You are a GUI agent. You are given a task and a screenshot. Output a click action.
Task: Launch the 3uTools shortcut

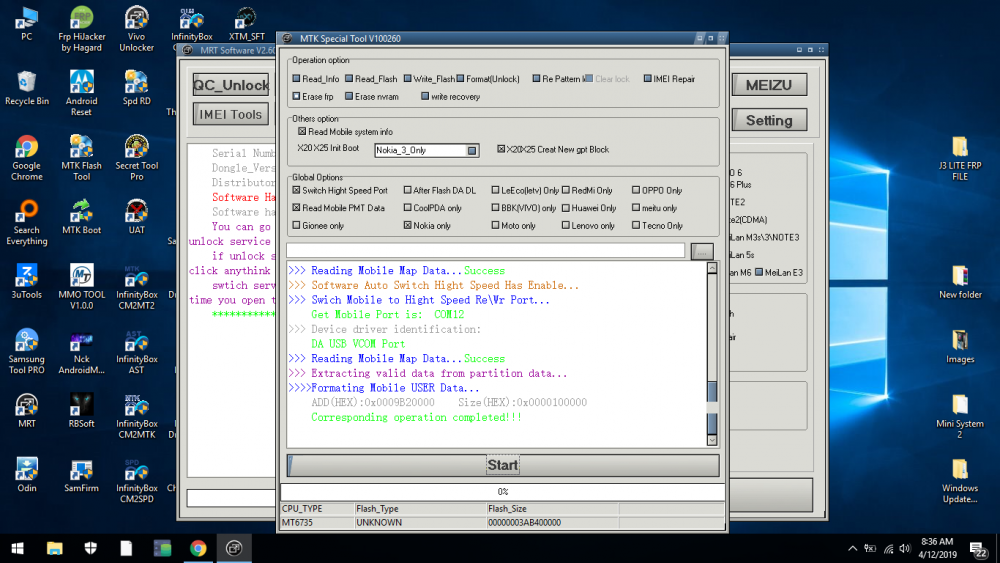pyautogui.click(x=27, y=282)
